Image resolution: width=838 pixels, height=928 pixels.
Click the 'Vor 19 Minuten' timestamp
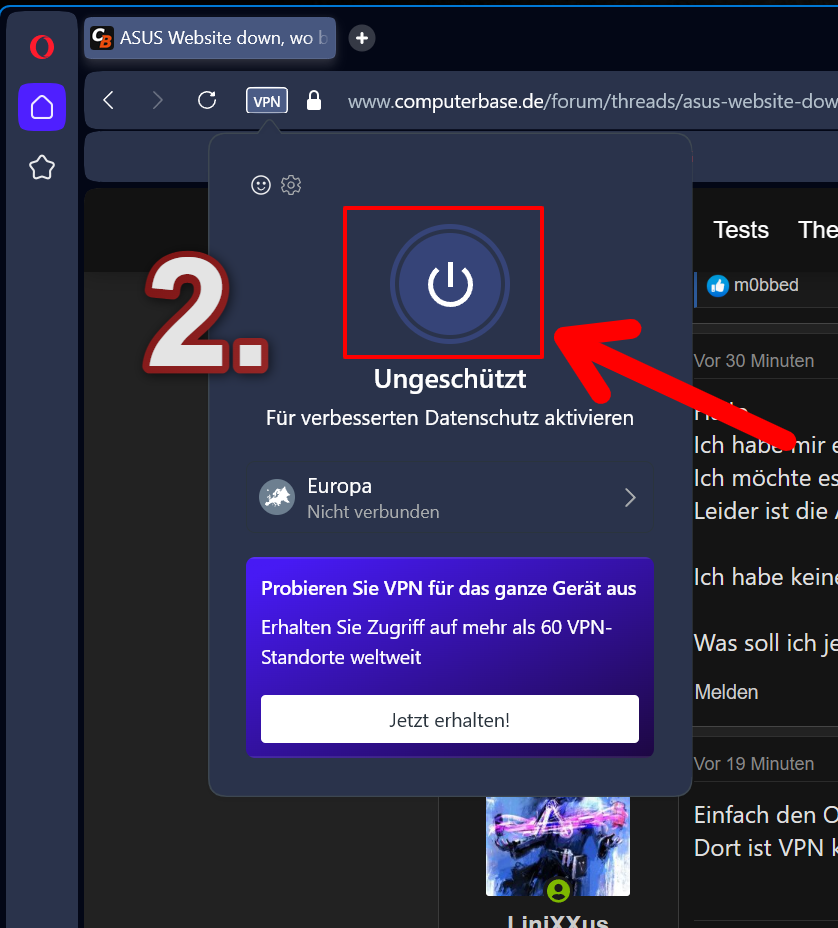point(754,763)
